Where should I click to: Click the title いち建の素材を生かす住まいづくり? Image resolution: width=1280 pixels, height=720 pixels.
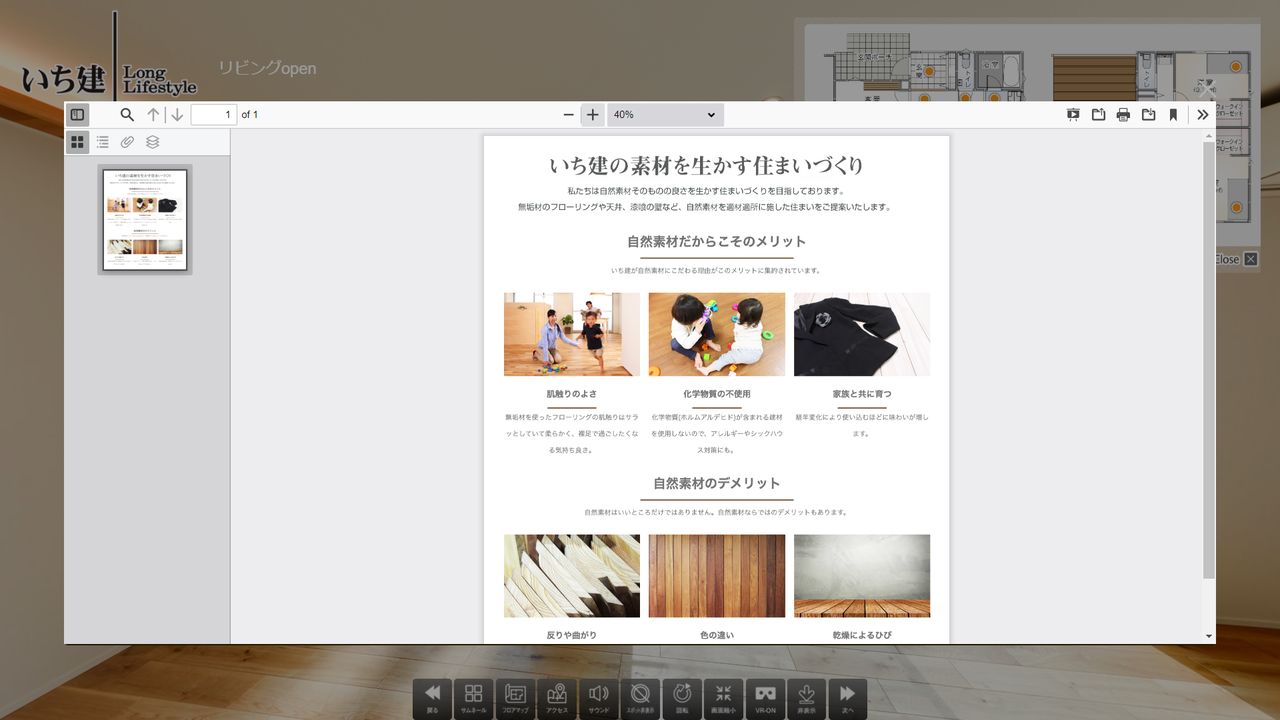tap(706, 165)
